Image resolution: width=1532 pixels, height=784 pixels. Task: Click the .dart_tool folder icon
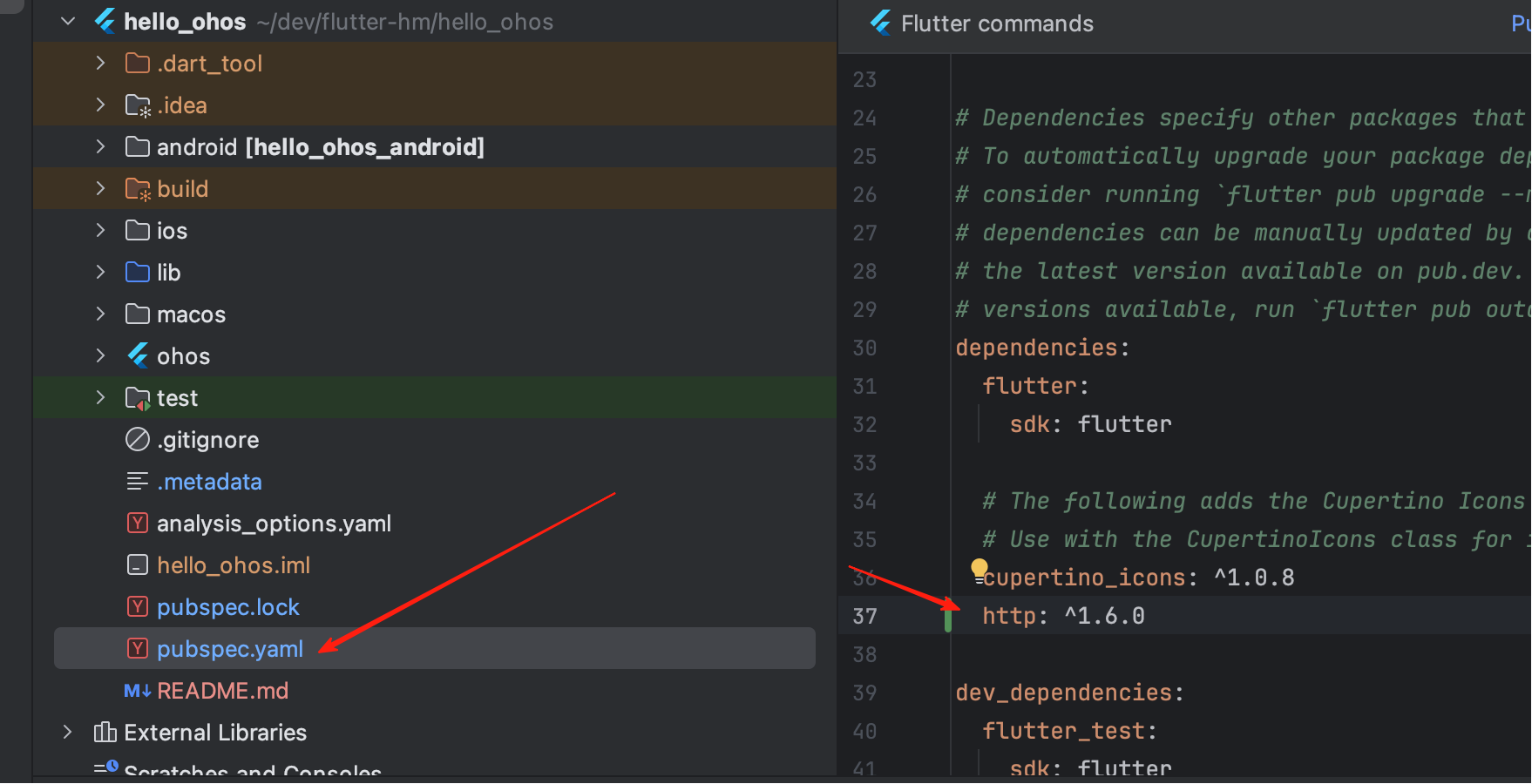138,63
